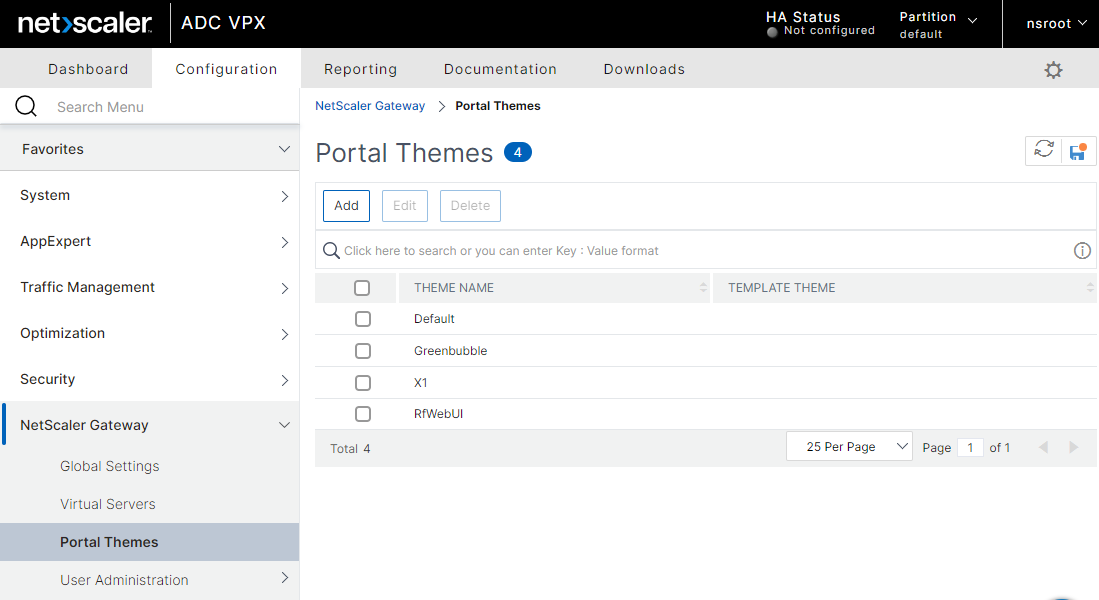
Task: Click the page number input field
Action: click(970, 448)
